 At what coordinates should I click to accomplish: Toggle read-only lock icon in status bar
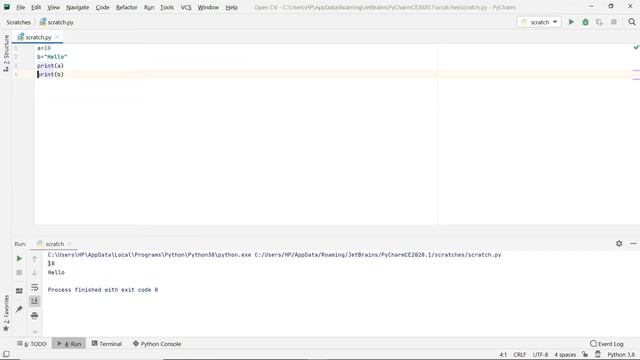coord(585,354)
